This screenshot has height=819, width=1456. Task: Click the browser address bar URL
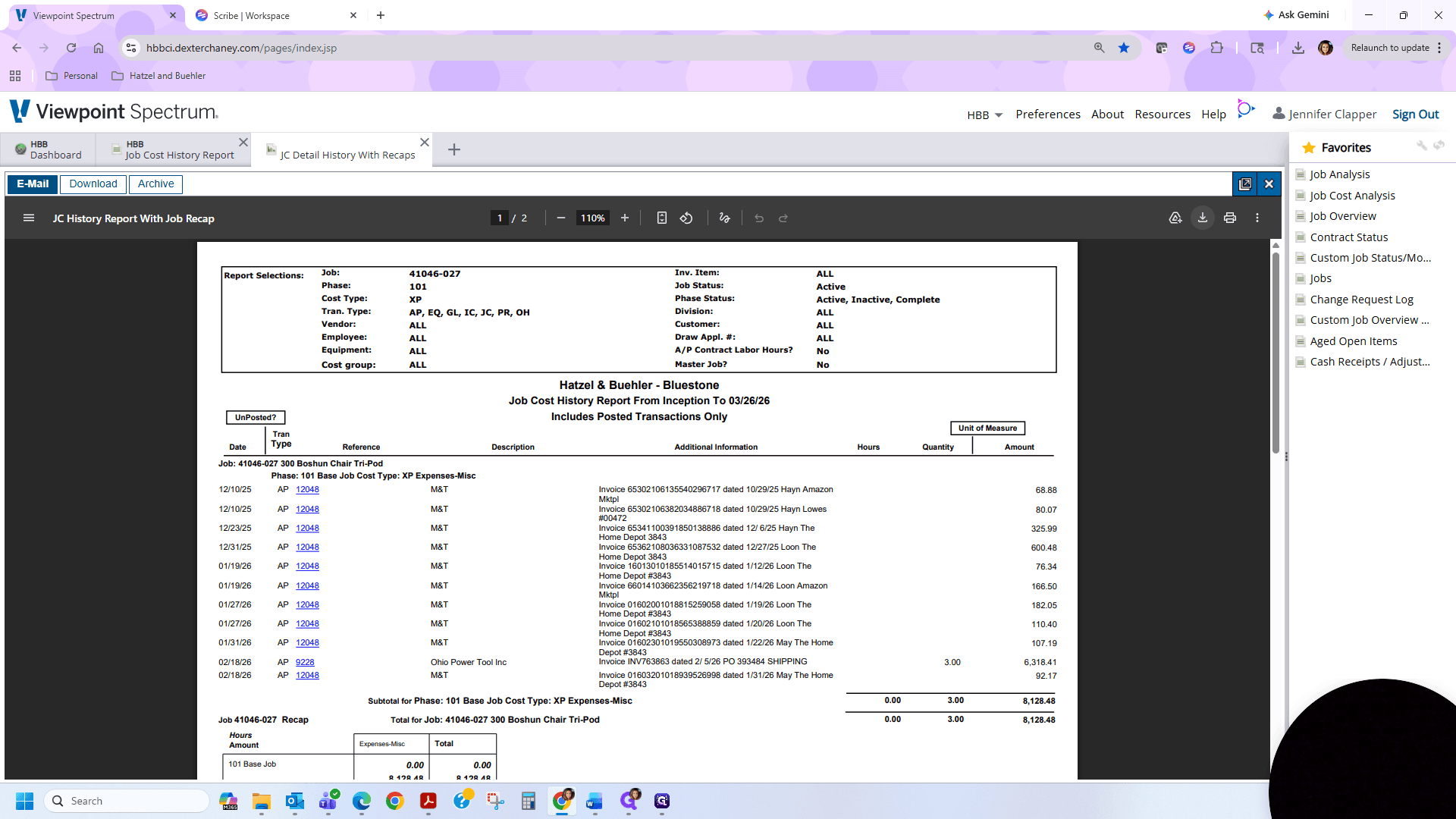[241, 48]
